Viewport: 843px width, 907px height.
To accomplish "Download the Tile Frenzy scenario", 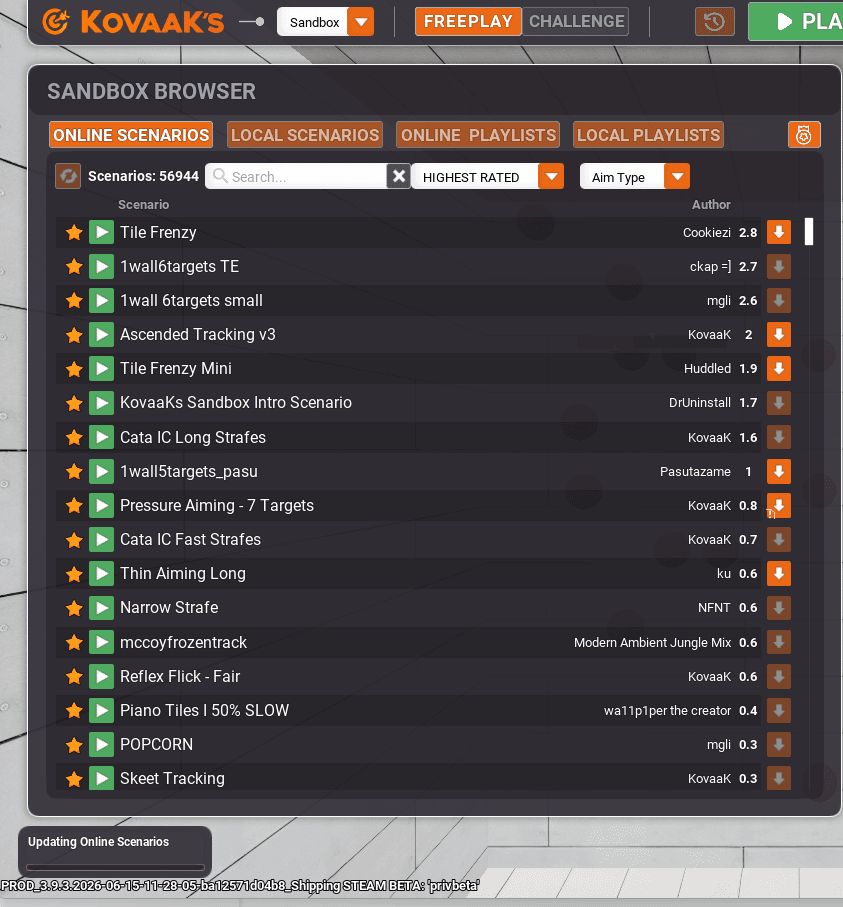I will click(x=779, y=233).
